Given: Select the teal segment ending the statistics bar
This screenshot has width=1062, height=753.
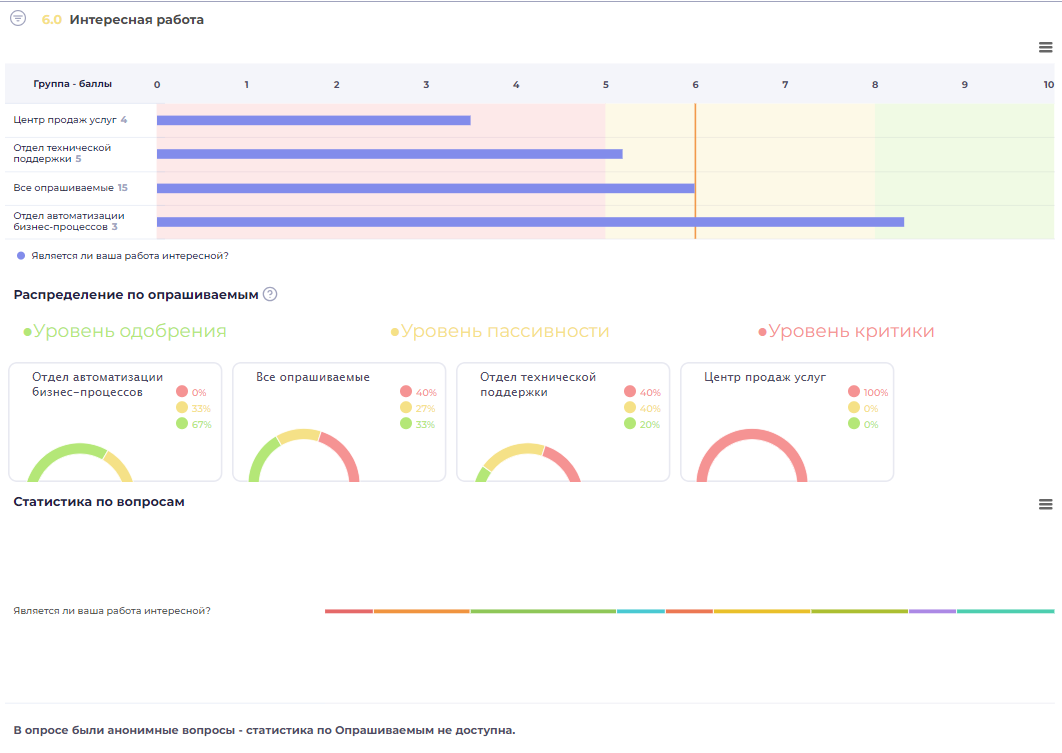Looking at the screenshot, I should click(1005, 611).
